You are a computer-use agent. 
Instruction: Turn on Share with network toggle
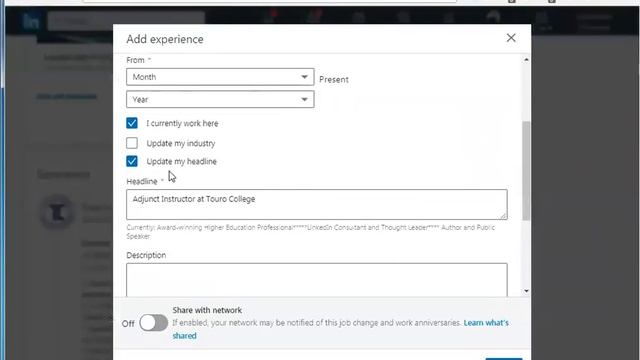[153, 323]
